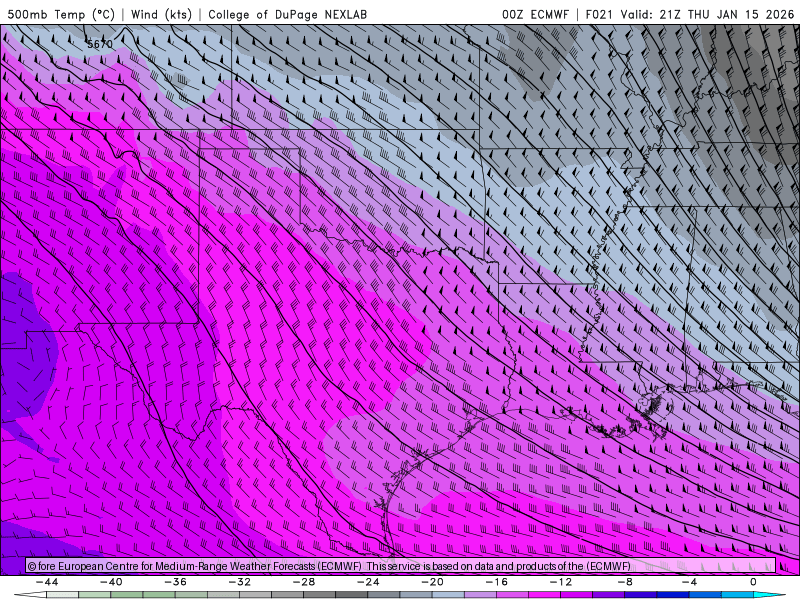Click the ECMWF copyright notice banner
The height and width of the screenshot is (600, 800).
click(x=401, y=566)
